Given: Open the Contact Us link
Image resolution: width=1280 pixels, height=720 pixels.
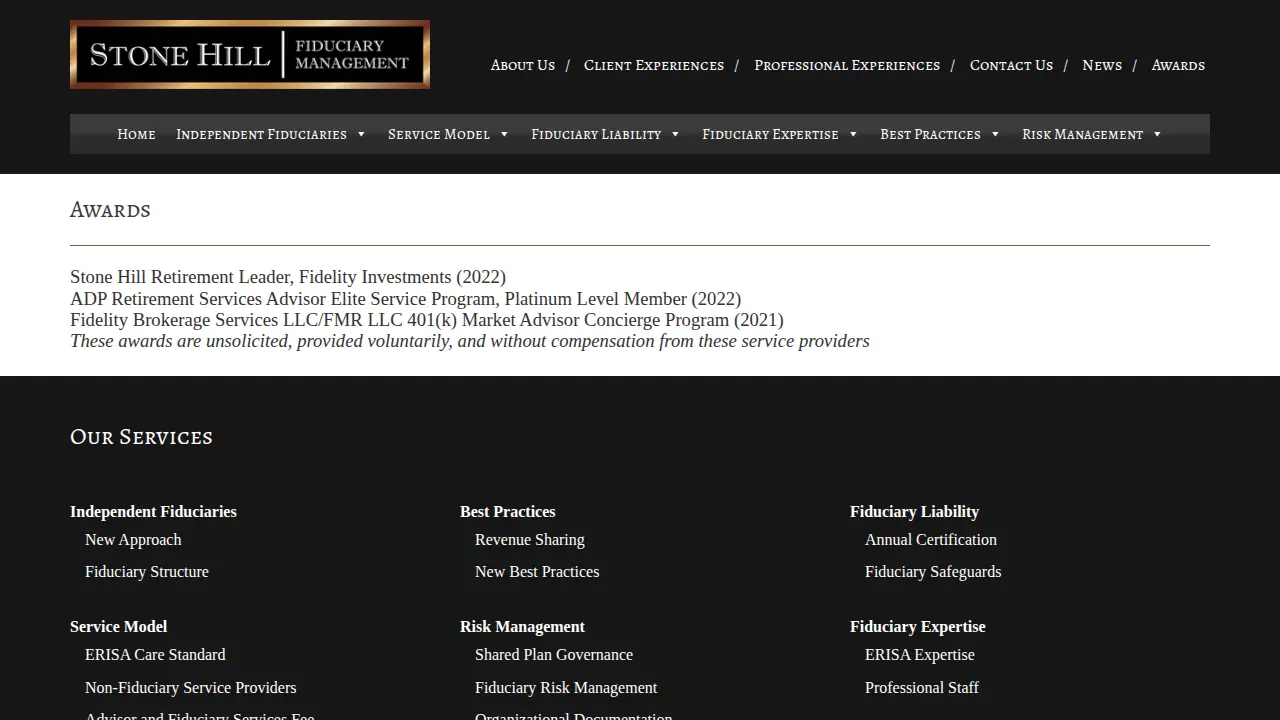Looking at the screenshot, I should click(1011, 65).
